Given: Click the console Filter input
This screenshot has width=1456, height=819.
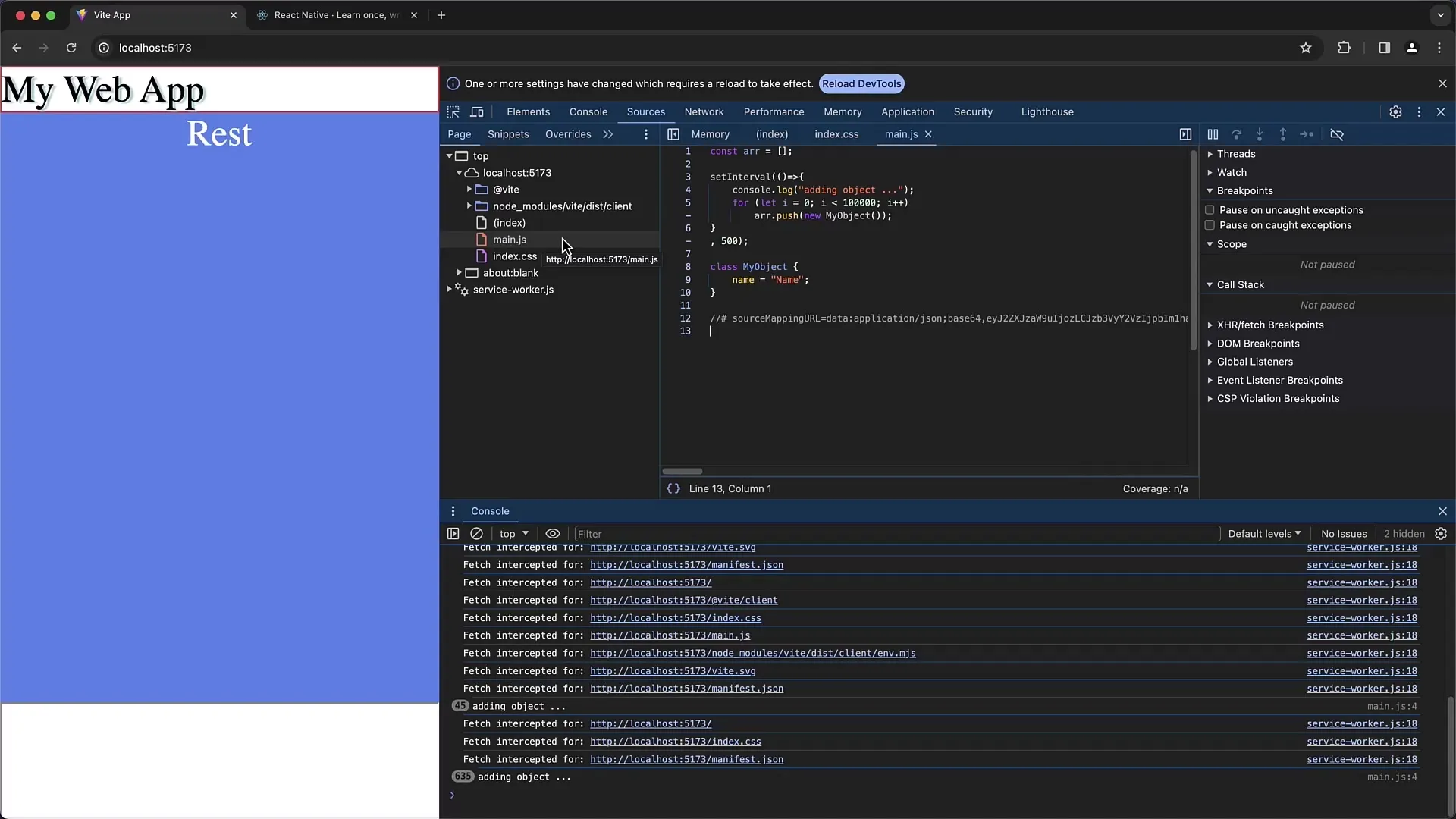Looking at the screenshot, I should click(897, 534).
